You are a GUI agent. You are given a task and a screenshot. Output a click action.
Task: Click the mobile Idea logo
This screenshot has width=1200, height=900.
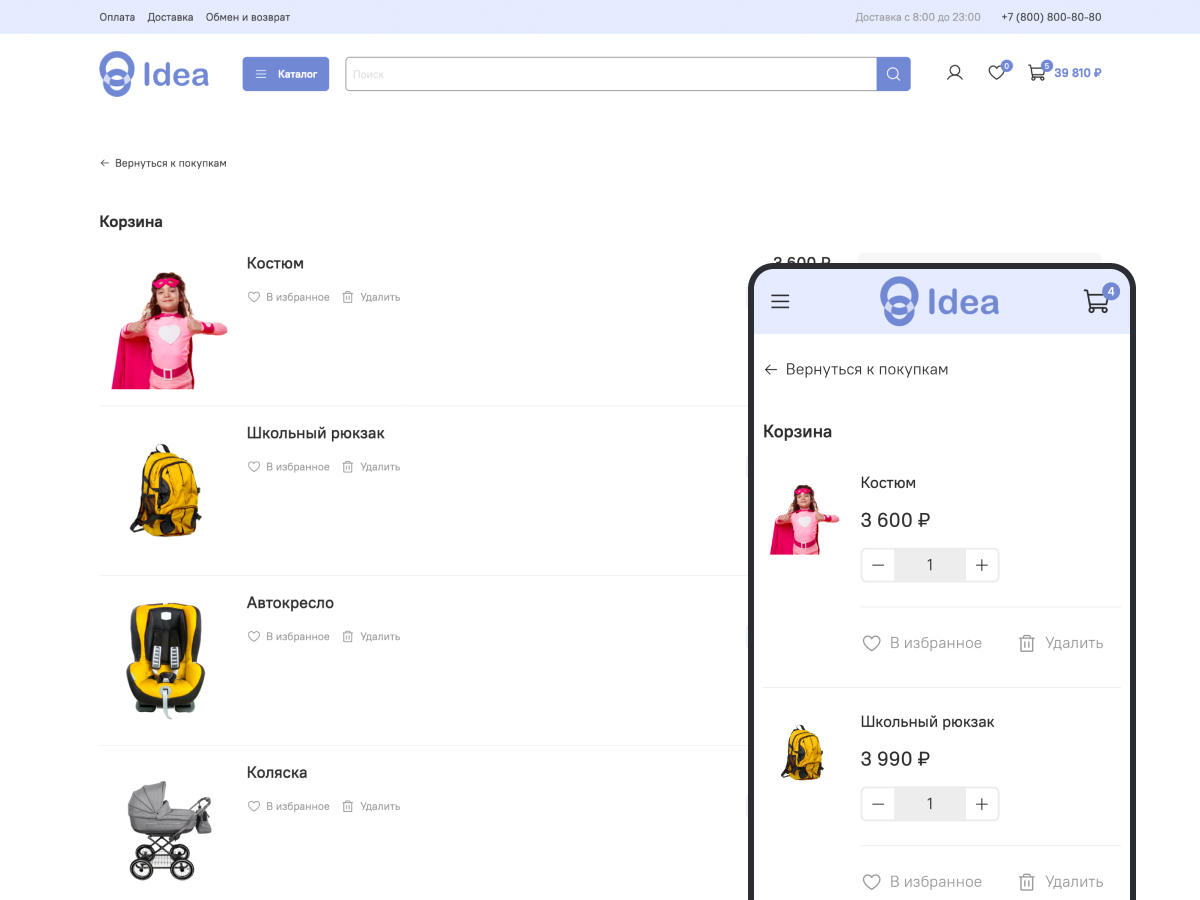[x=939, y=301]
